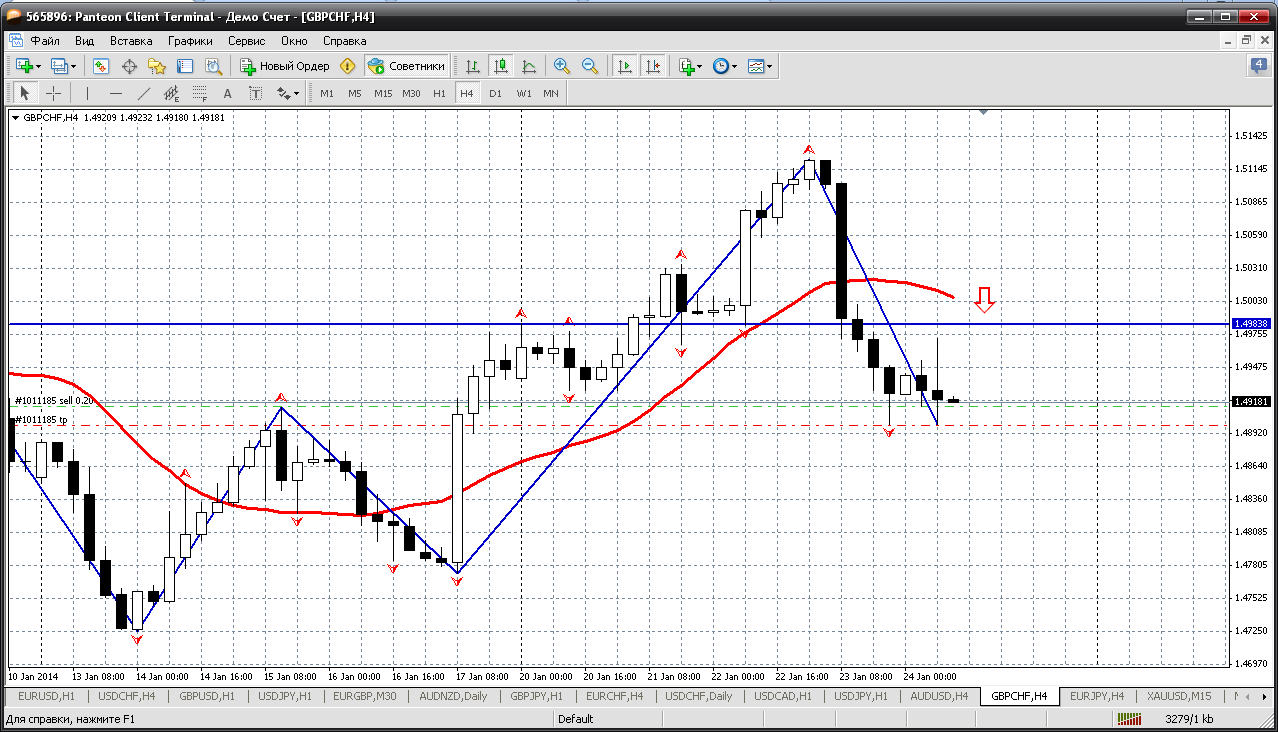Switch chart to Line Chart icon
This screenshot has height=732, width=1278.
tap(529, 66)
